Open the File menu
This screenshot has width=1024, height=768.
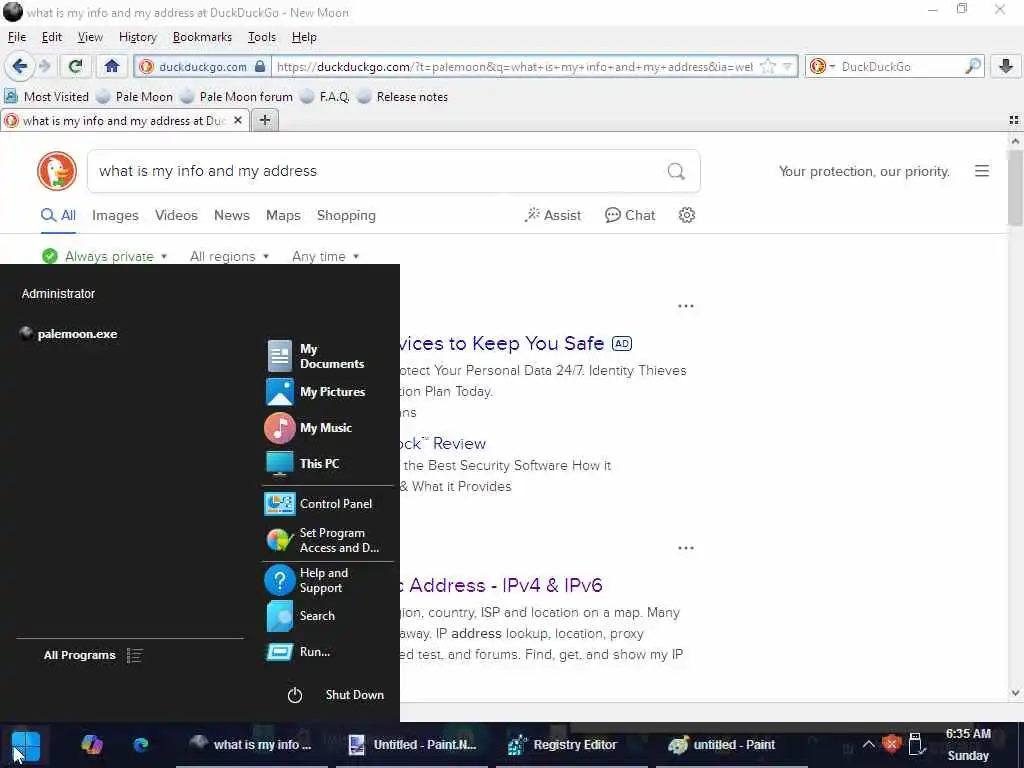pos(17,37)
